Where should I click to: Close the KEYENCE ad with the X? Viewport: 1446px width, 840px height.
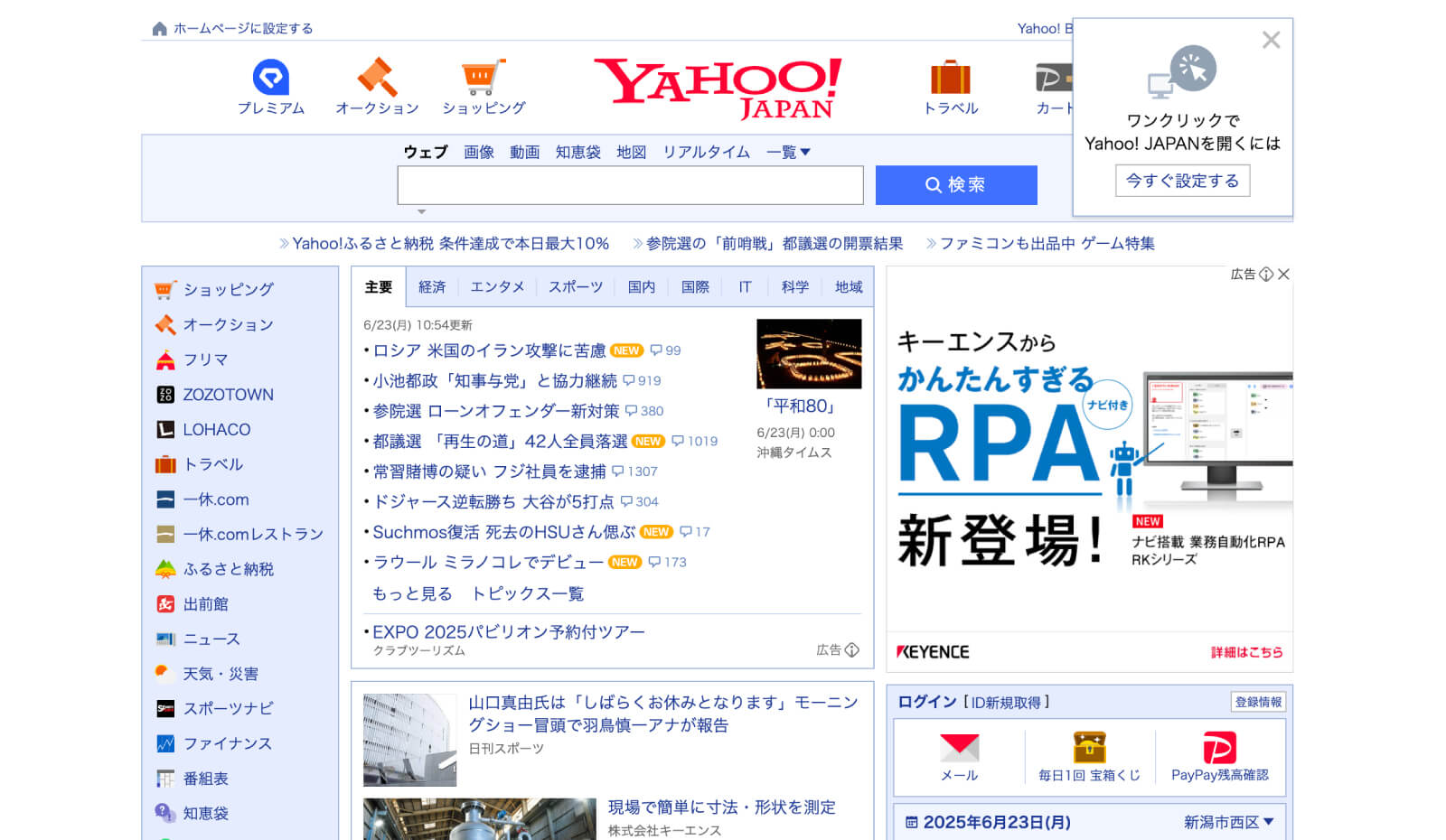click(1284, 275)
